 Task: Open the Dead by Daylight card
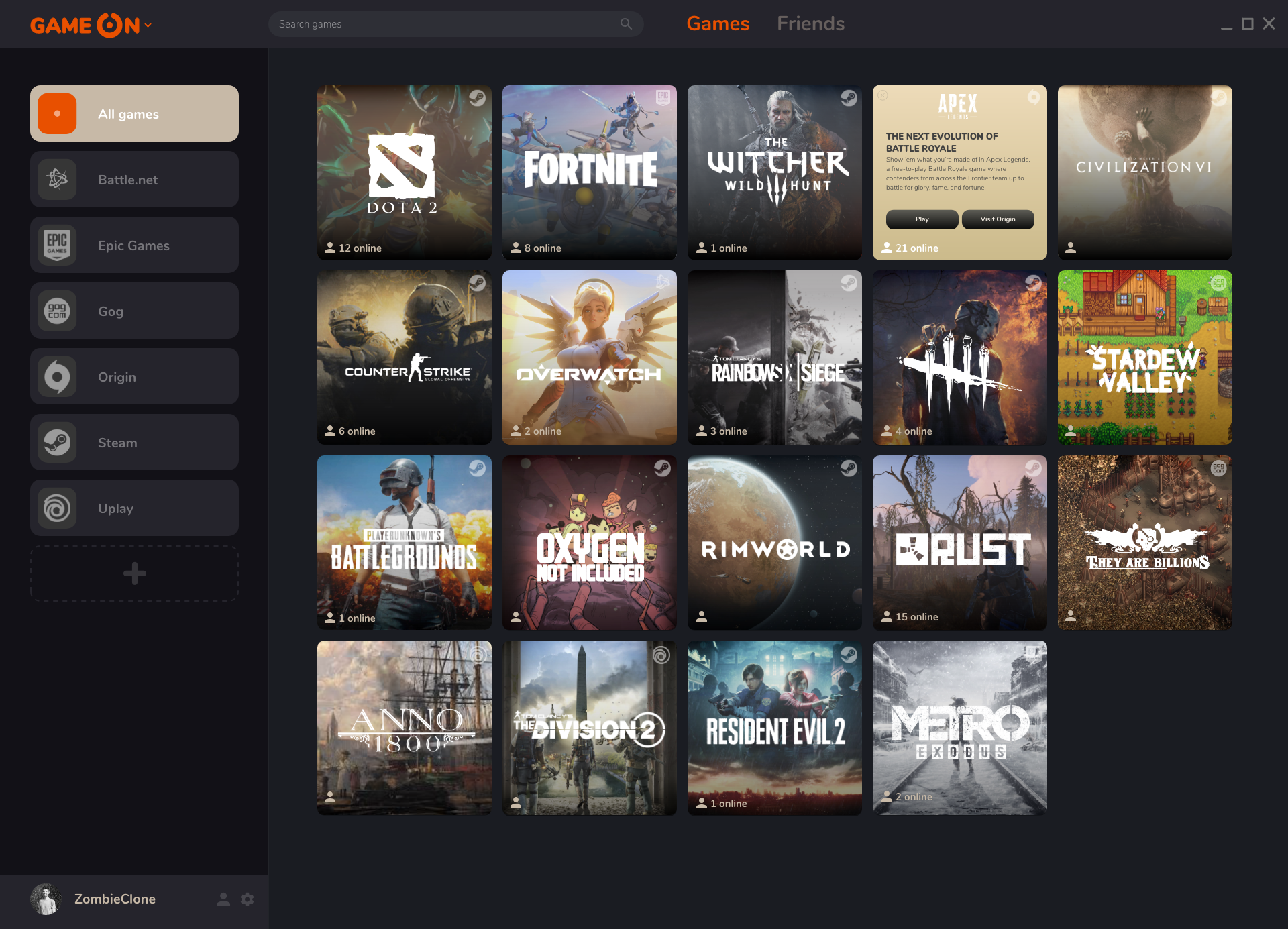960,358
